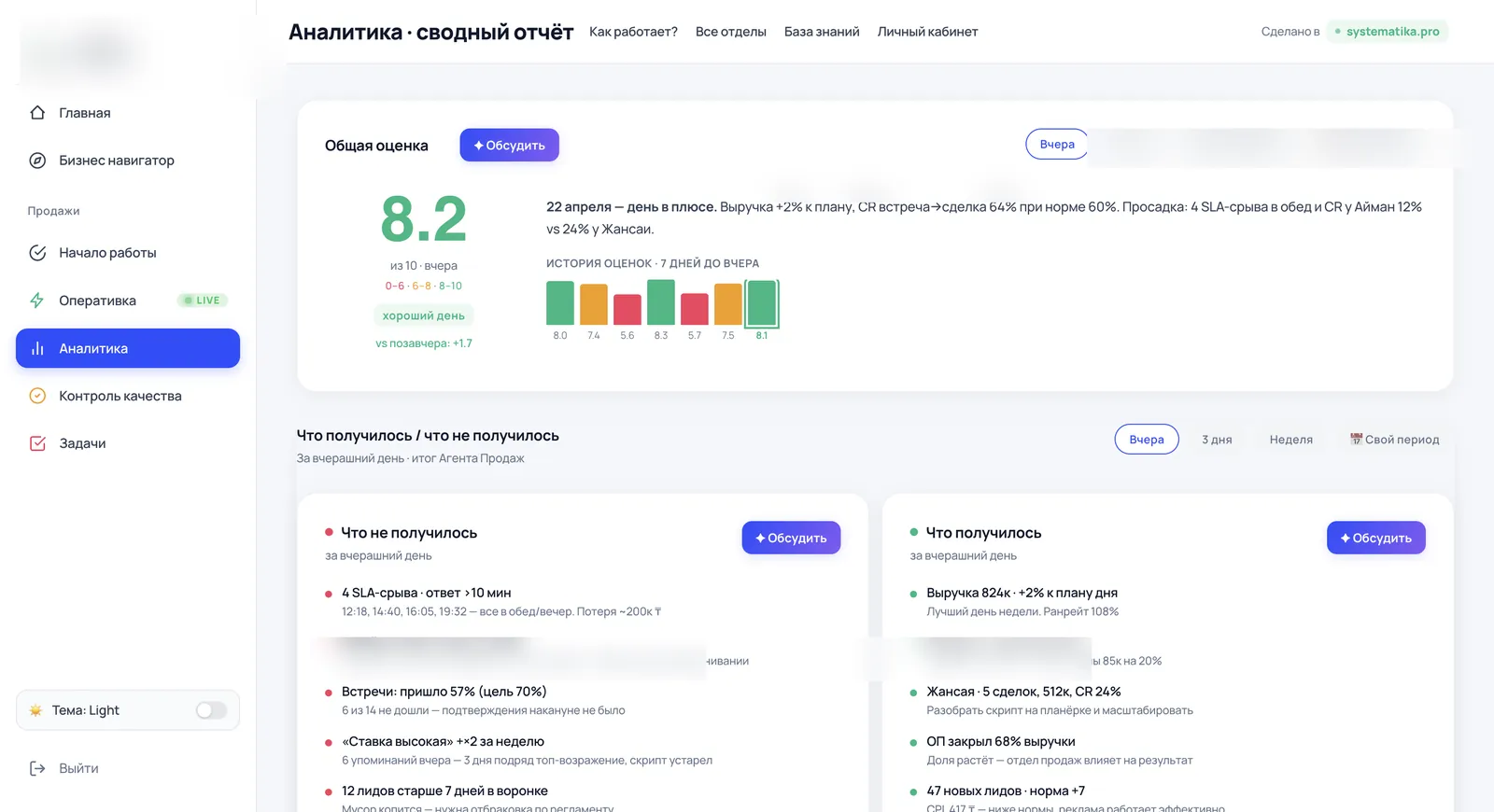The height and width of the screenshot is (812, 1494).
Task: Switch the period filter to Неделя
Action: click(x=1290, y=440)
